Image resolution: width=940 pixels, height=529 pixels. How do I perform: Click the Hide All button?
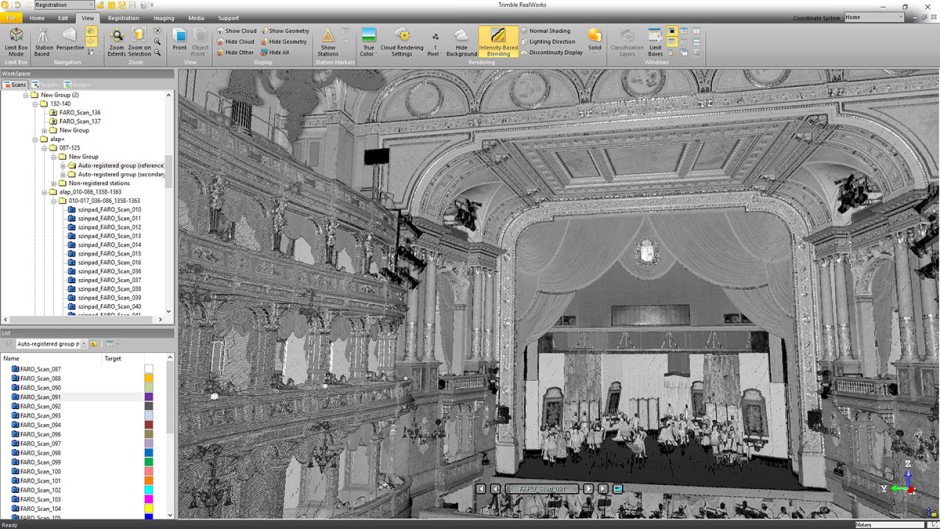[x=277, y=52]
